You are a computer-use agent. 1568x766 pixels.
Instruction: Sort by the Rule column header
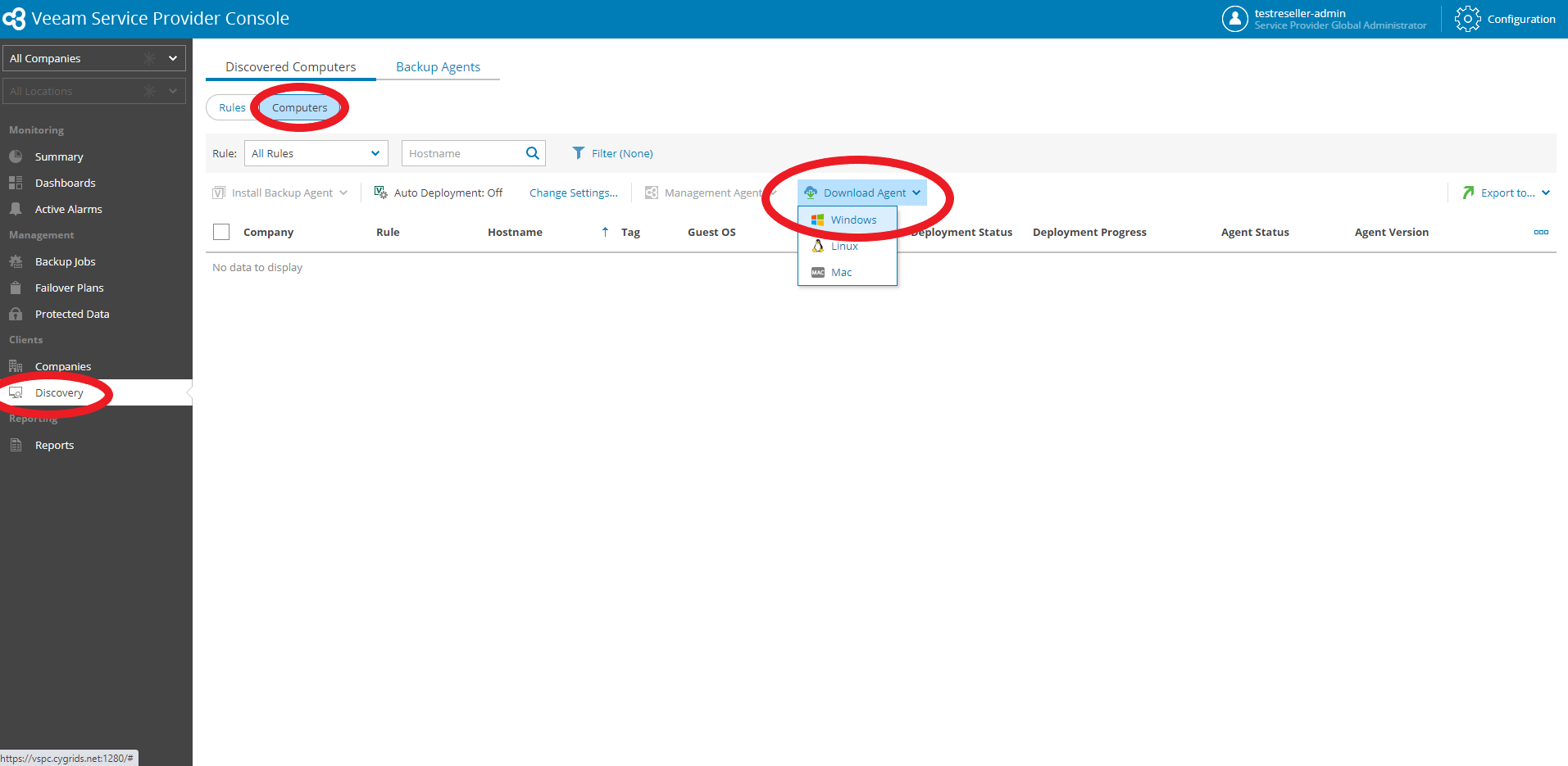[388, 232]
